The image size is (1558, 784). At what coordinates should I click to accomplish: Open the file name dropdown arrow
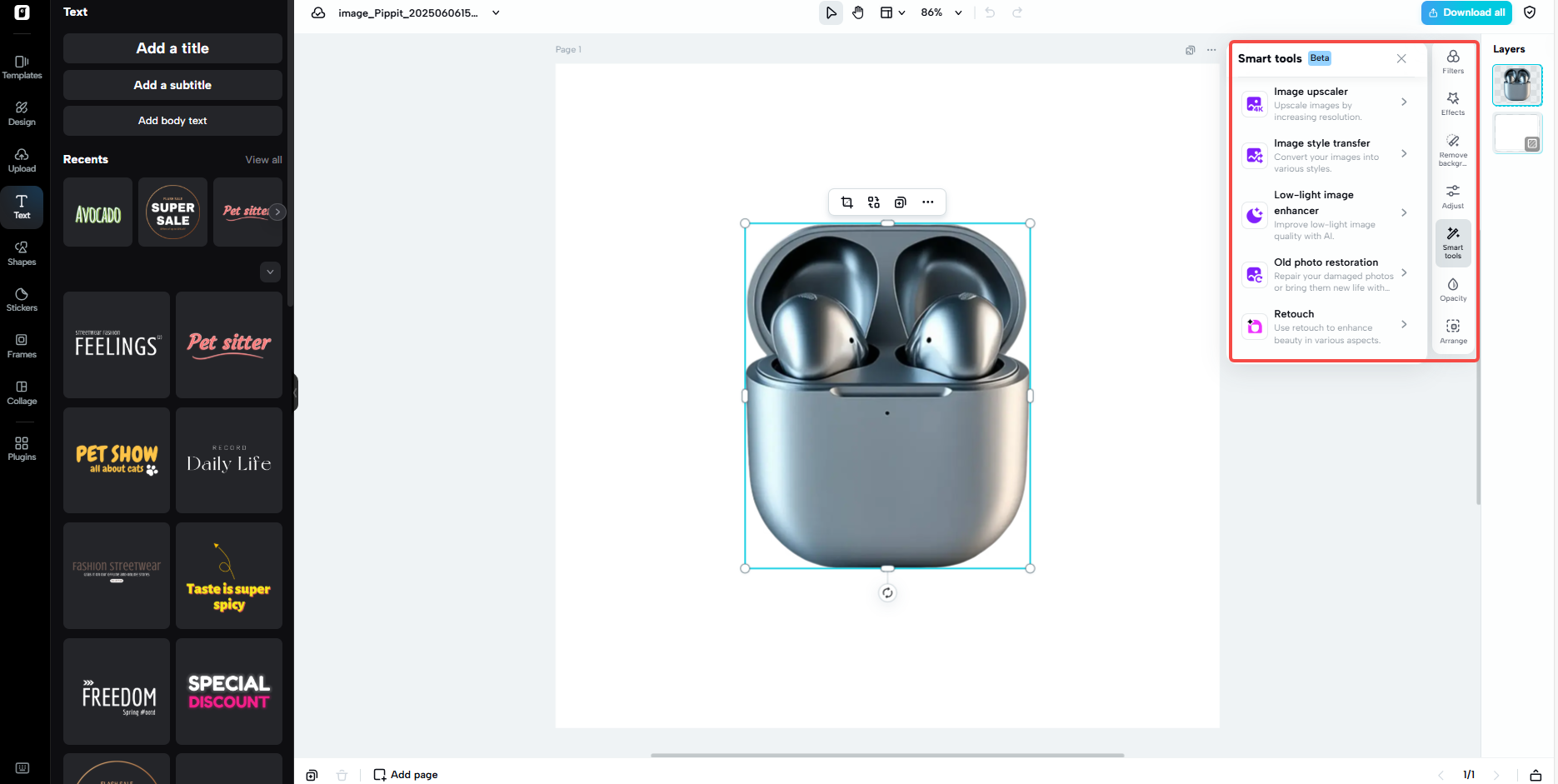tap(496, 12)
